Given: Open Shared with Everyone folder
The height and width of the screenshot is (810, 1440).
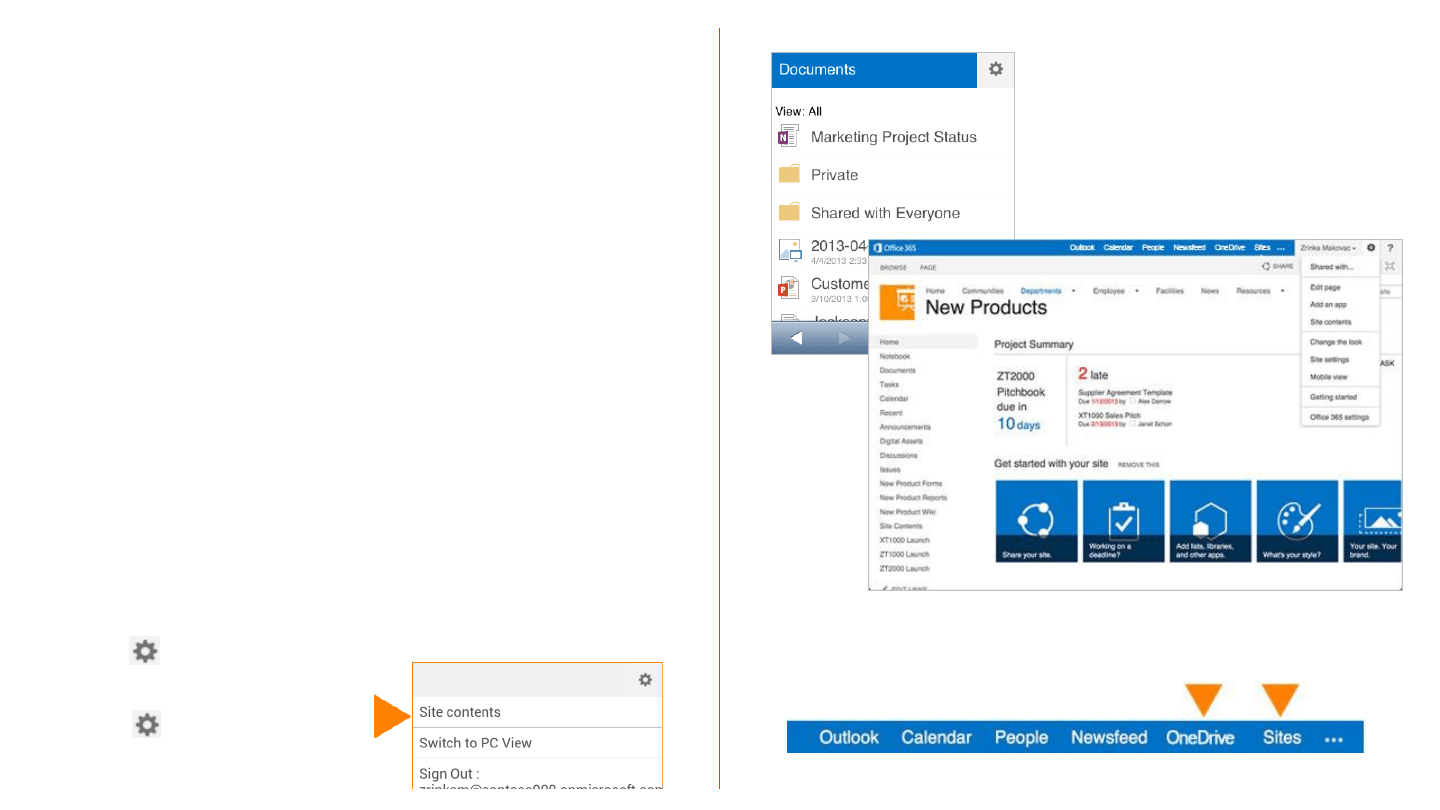Looking at the screenshot, I should coord(885,213).
